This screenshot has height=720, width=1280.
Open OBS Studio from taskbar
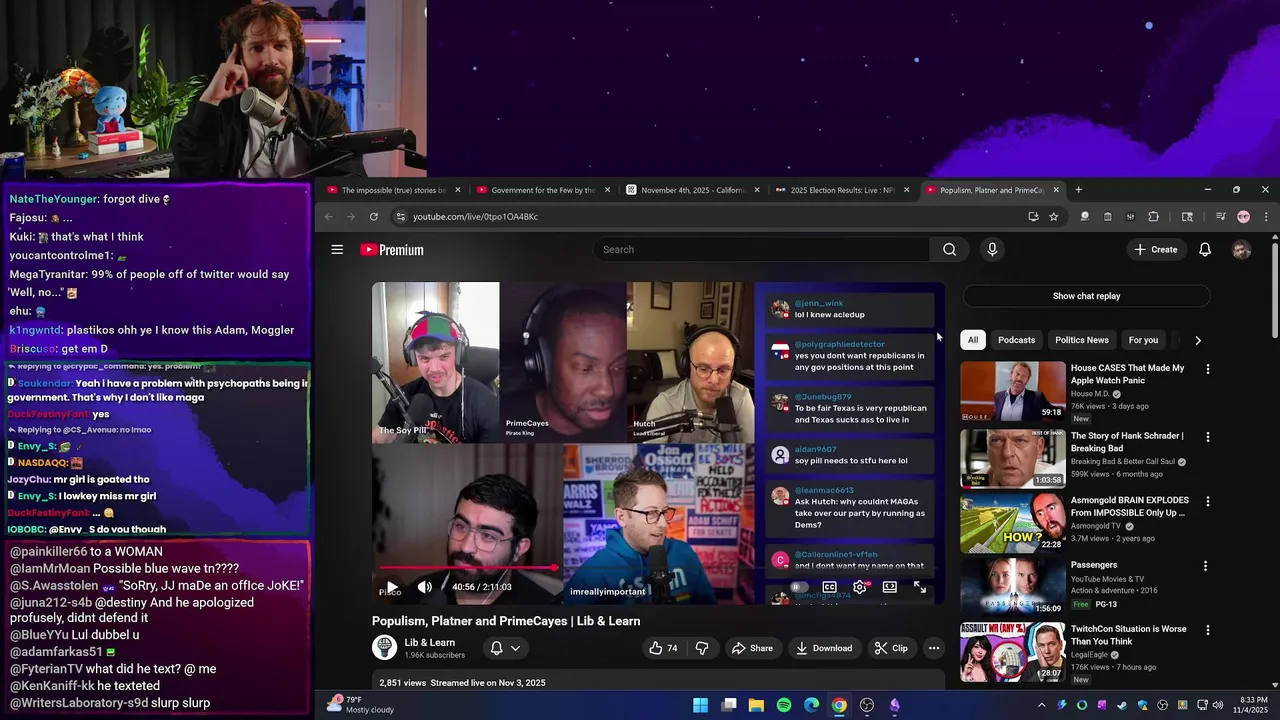867,705
